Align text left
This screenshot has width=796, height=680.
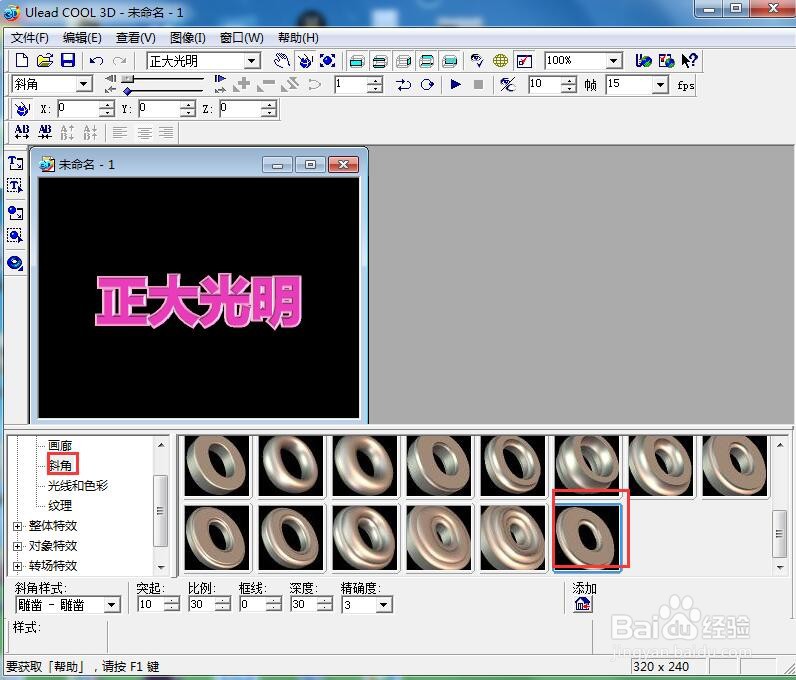coord(120,133)
